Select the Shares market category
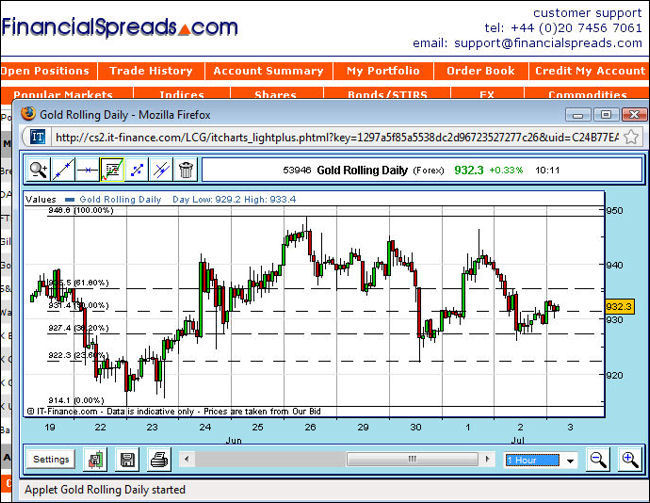This screenshot has width=650, height=503. [276, 93]
